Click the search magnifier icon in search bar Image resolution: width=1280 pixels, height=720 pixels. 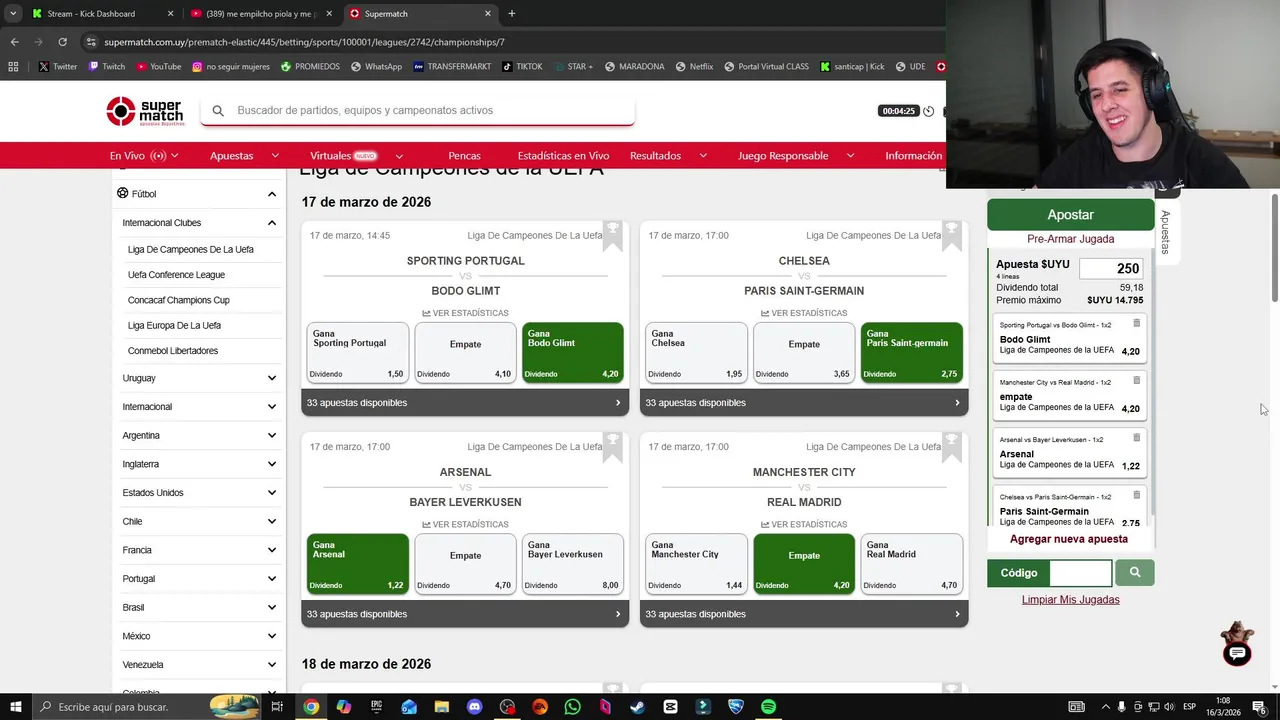[218, 111]
